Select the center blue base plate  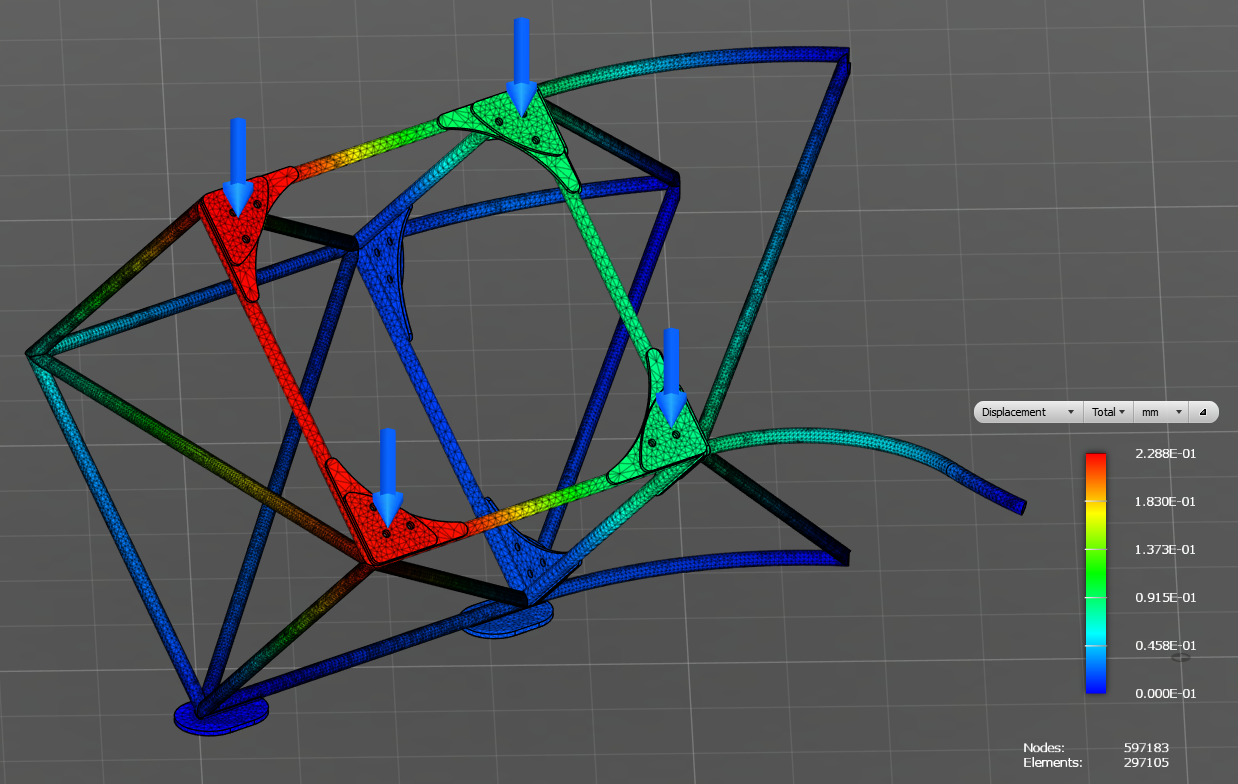coord(508,618)
